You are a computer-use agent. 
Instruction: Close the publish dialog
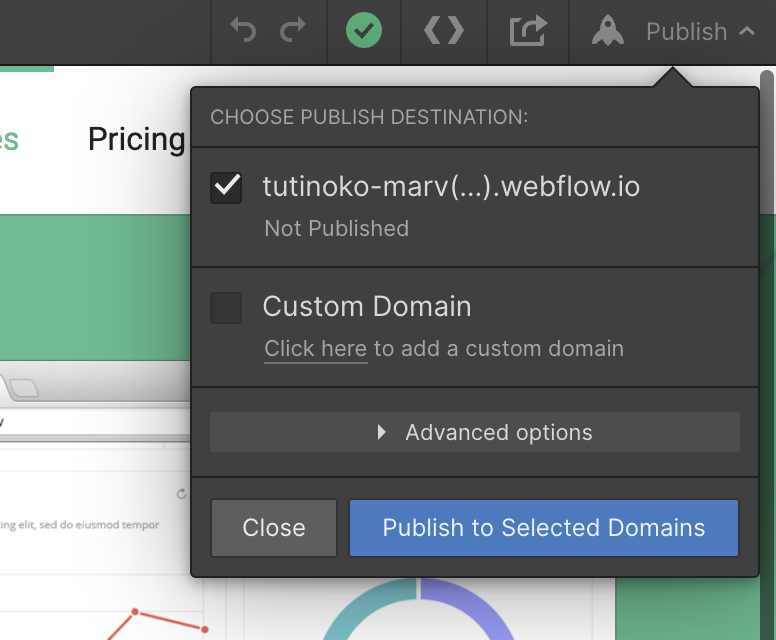click(x=274, y=528)
